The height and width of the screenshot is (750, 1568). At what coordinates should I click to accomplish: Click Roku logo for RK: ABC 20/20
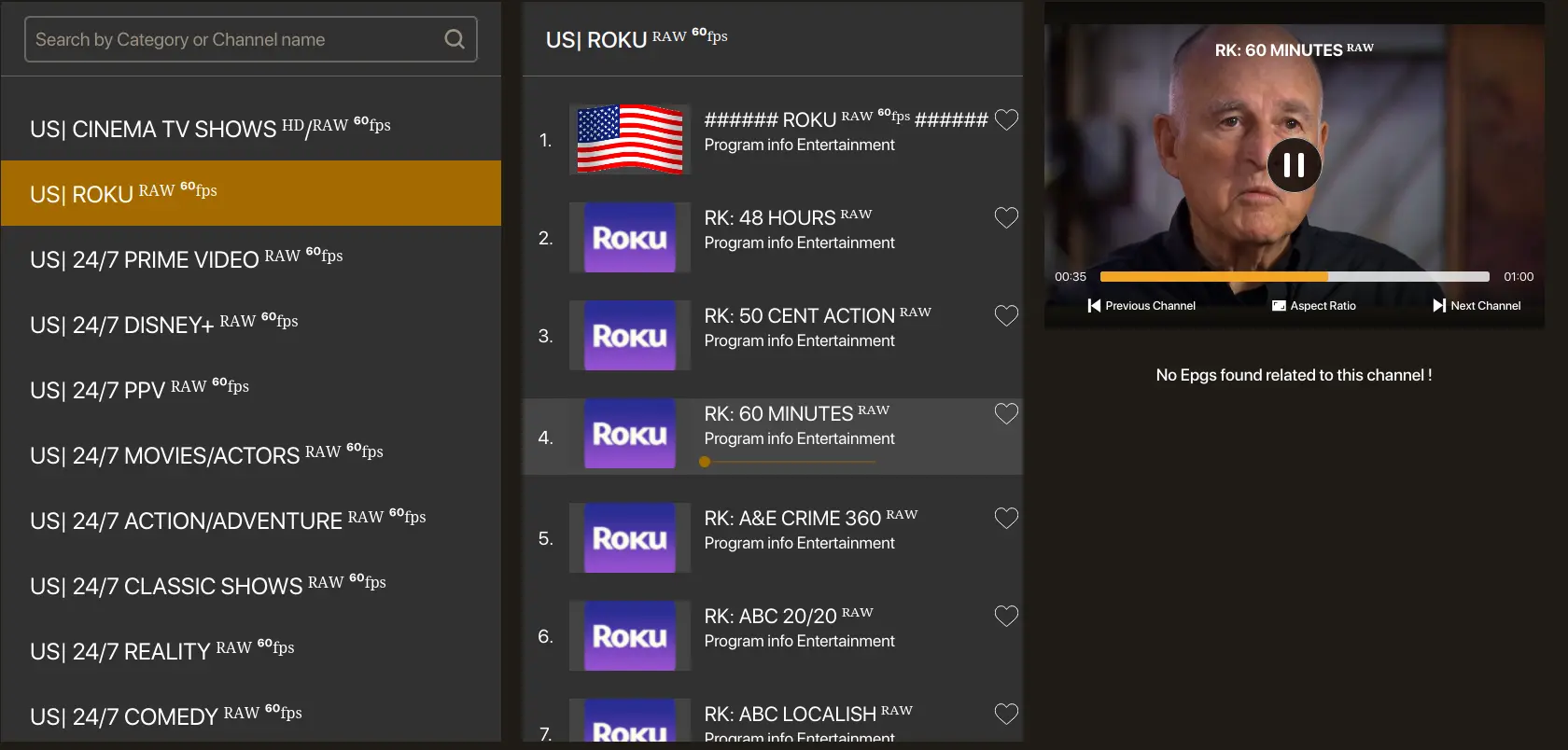[x=630, y=636]
